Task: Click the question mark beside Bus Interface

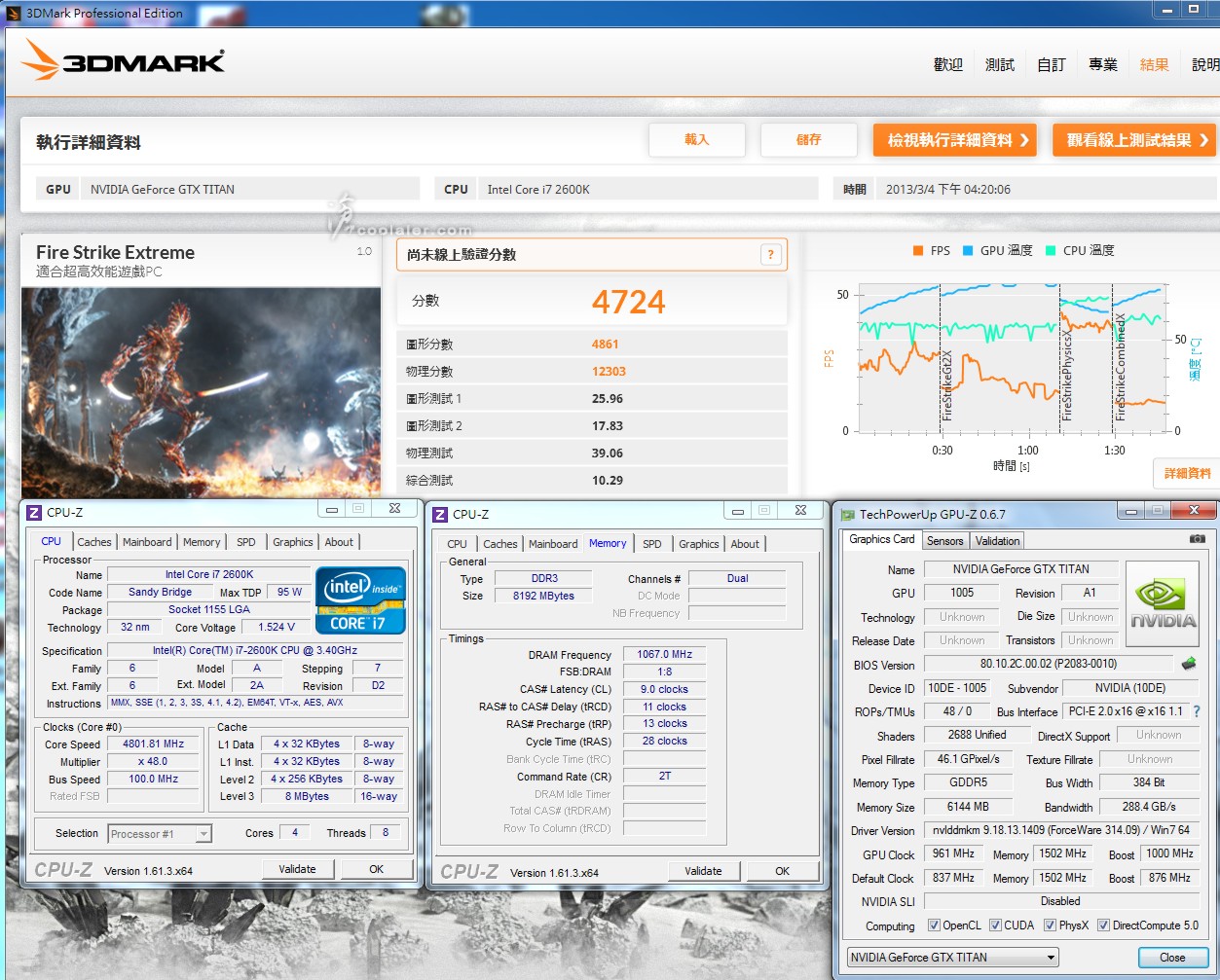Action: [1197, 711]
